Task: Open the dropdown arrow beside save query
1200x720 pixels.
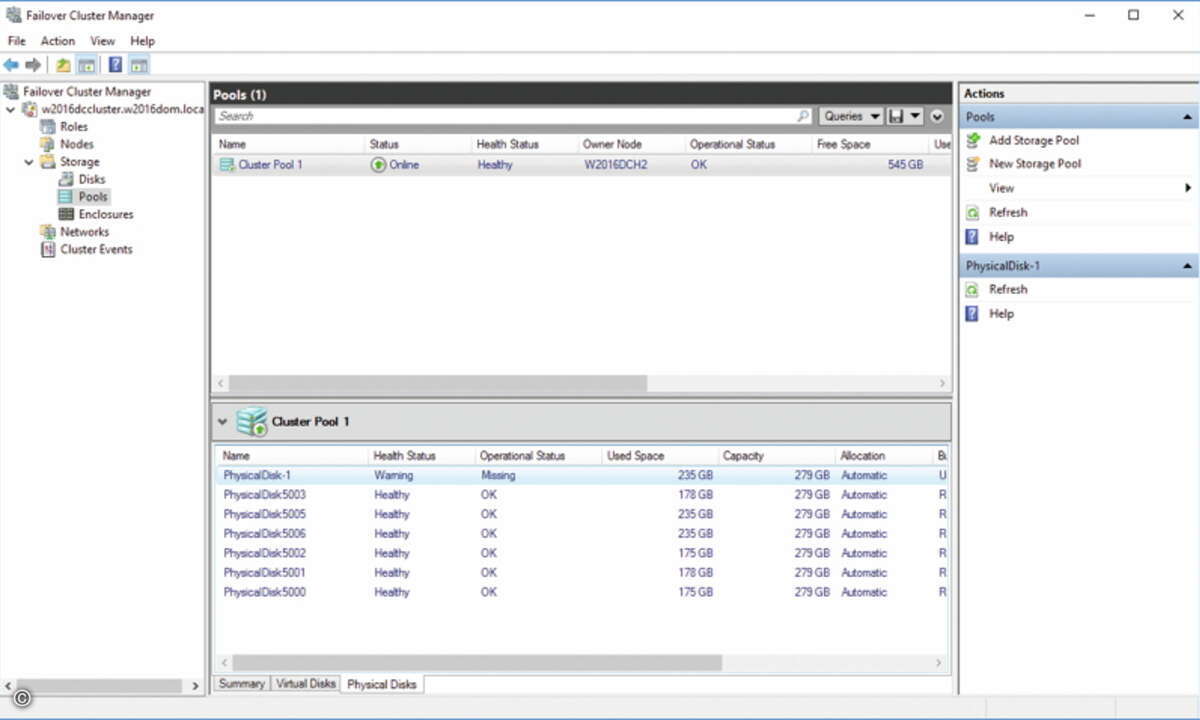Action: coord(915,116)
